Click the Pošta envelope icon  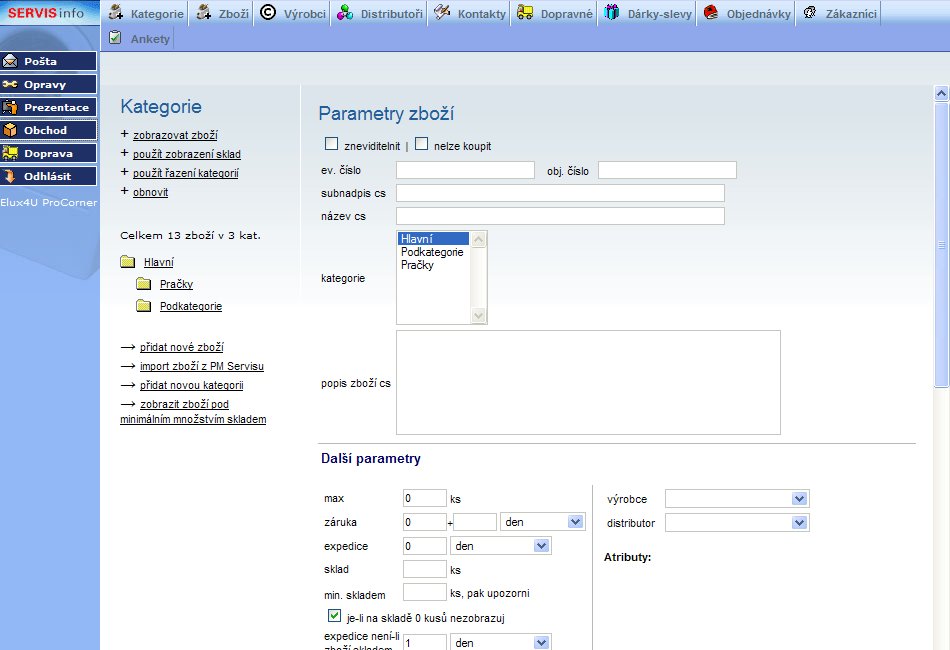point(10,61)
